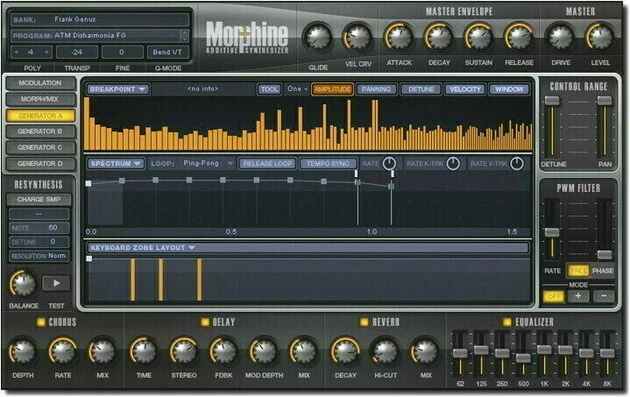The image size is (630, 397).
Task: Open the Program preset selector
Action: click(x=100, y=35)
